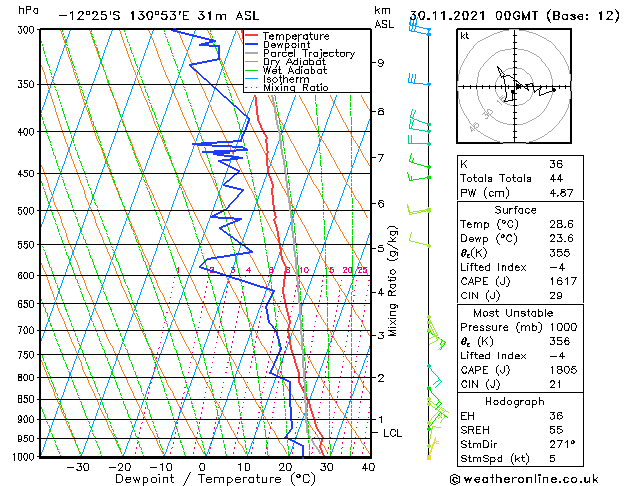Click the red Temperature legend line

point(252,36)
